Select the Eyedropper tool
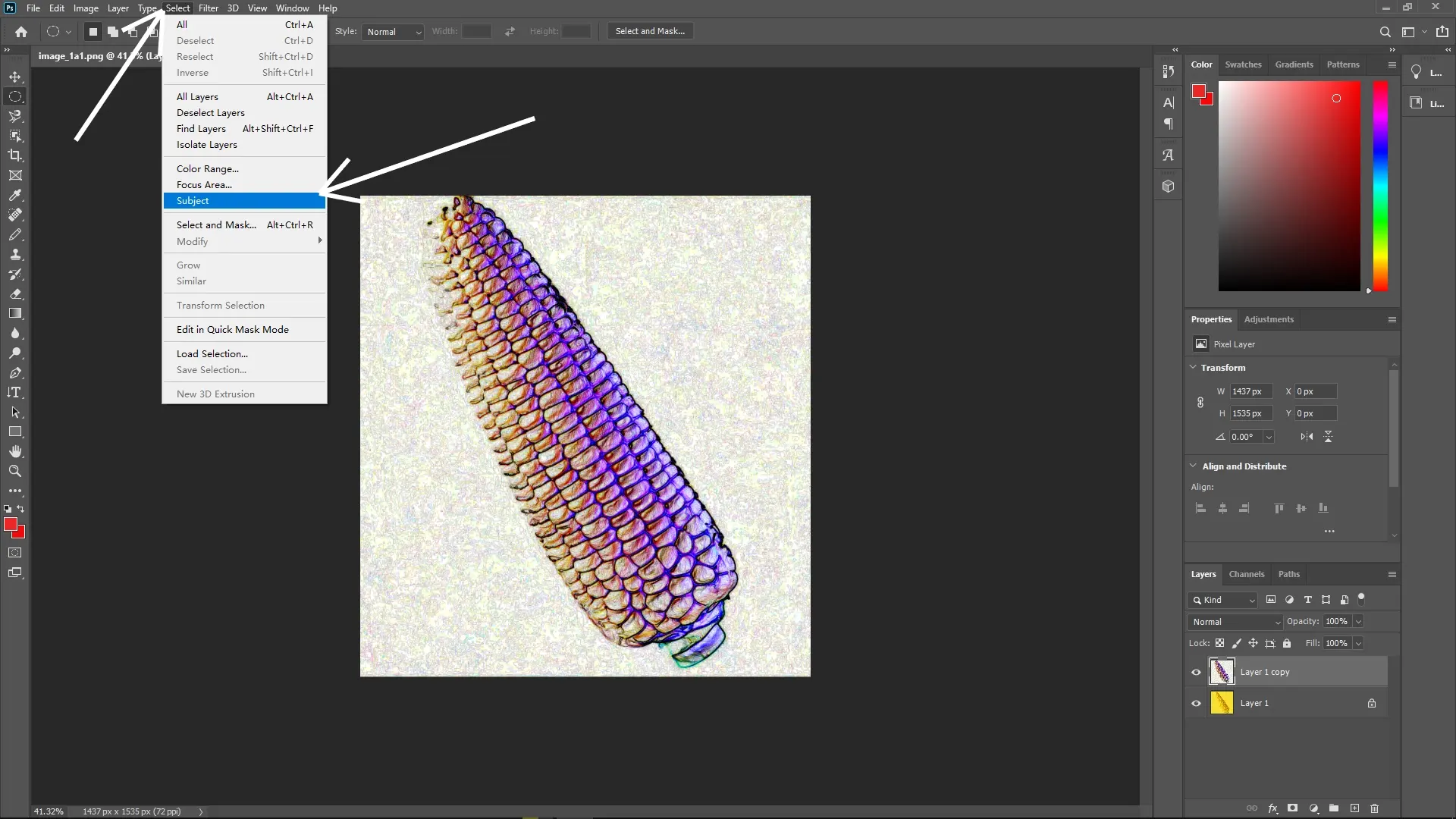Image resolution: width=1456 pixels, height=819 pixels. pos(15,196)
